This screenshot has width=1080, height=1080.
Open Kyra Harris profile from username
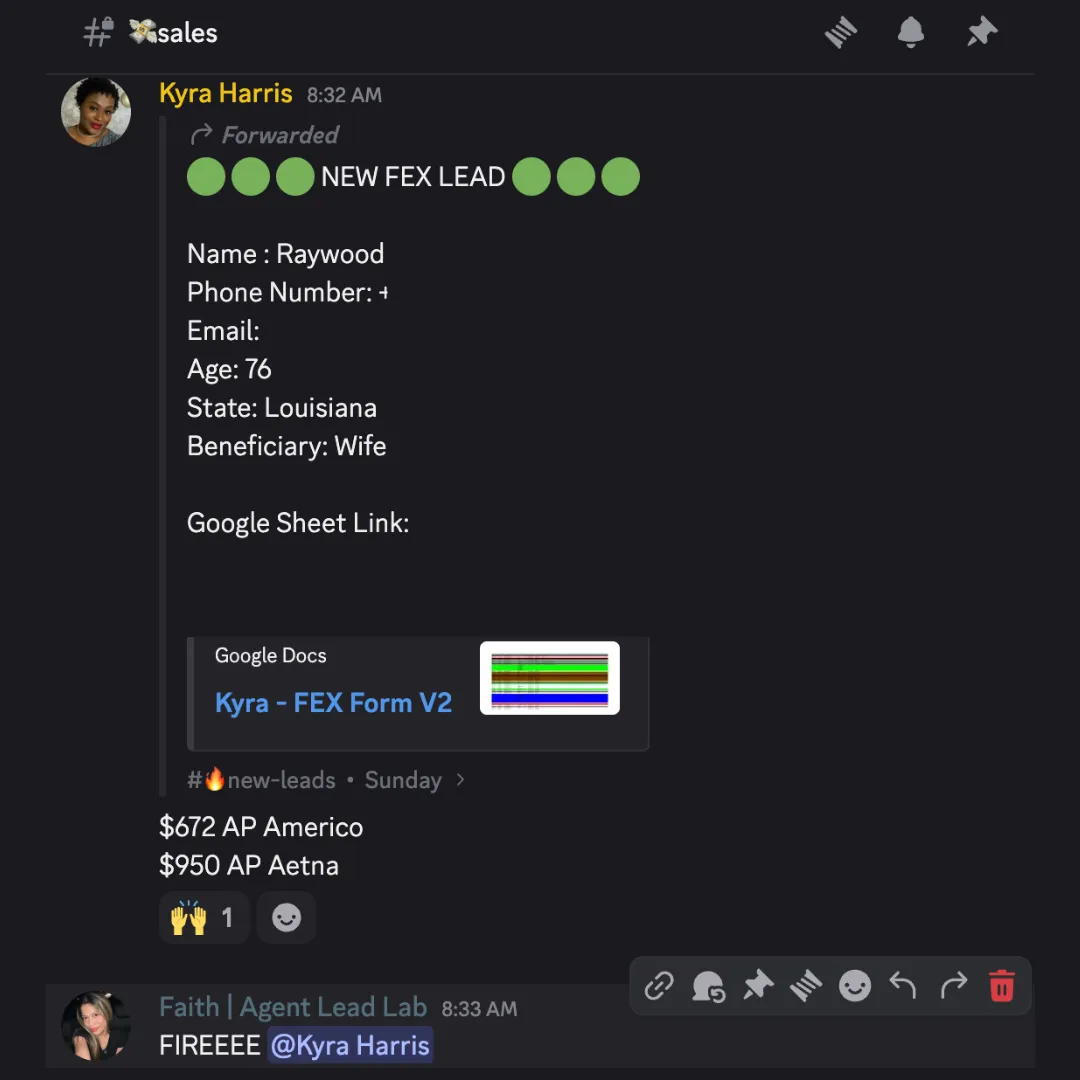coord(226,93)
